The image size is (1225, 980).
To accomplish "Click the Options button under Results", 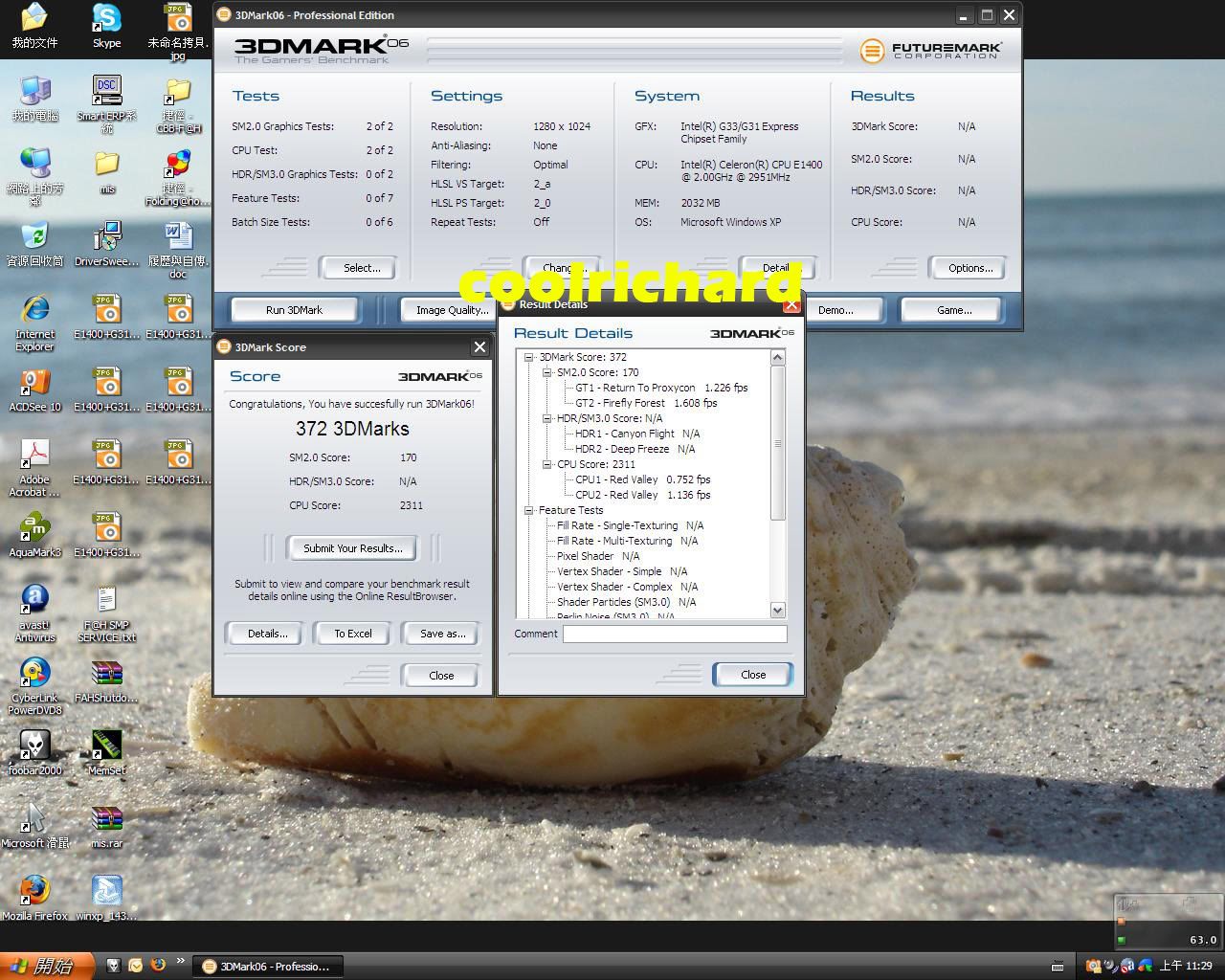I will tap(969, 268).
